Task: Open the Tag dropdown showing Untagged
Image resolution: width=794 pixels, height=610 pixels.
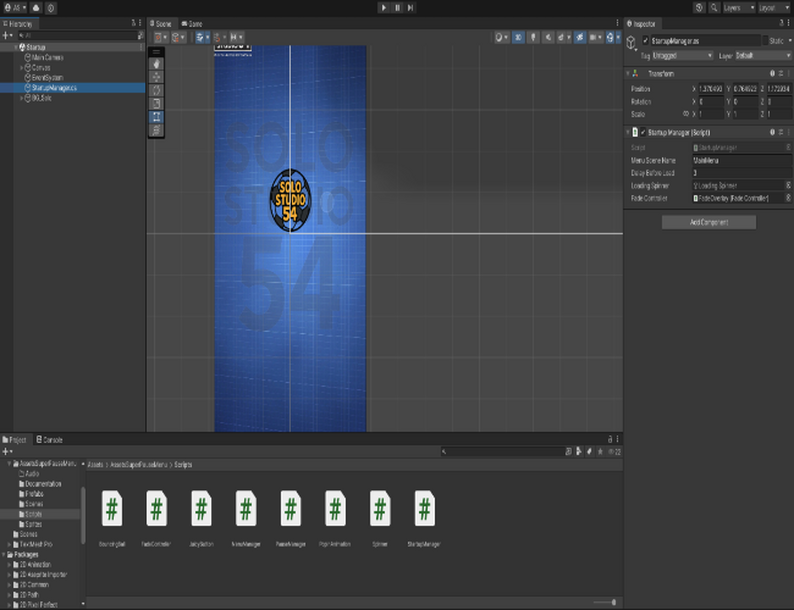Action: point(682,55)
